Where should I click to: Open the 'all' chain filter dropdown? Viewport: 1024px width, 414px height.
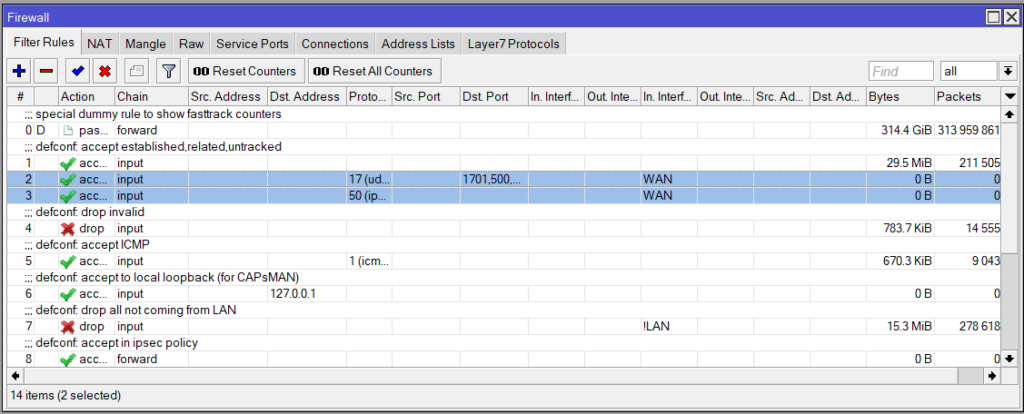tap(1008, 71)
